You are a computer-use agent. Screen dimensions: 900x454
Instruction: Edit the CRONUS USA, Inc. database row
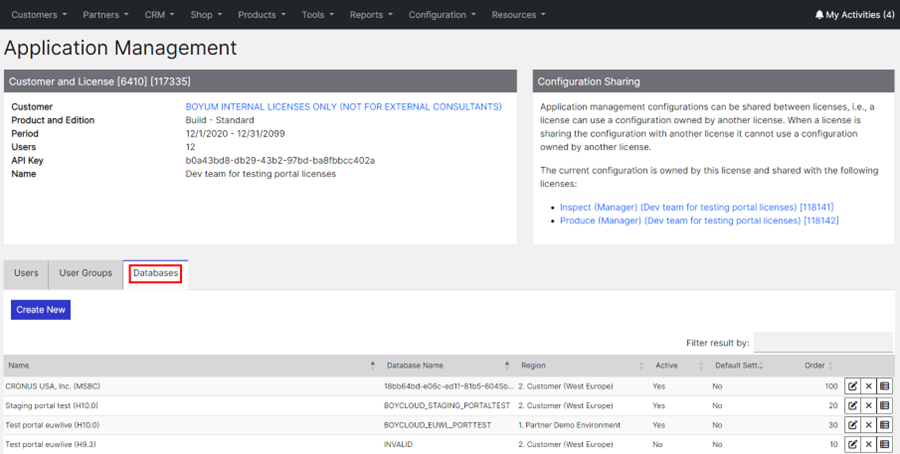(852, 386)
